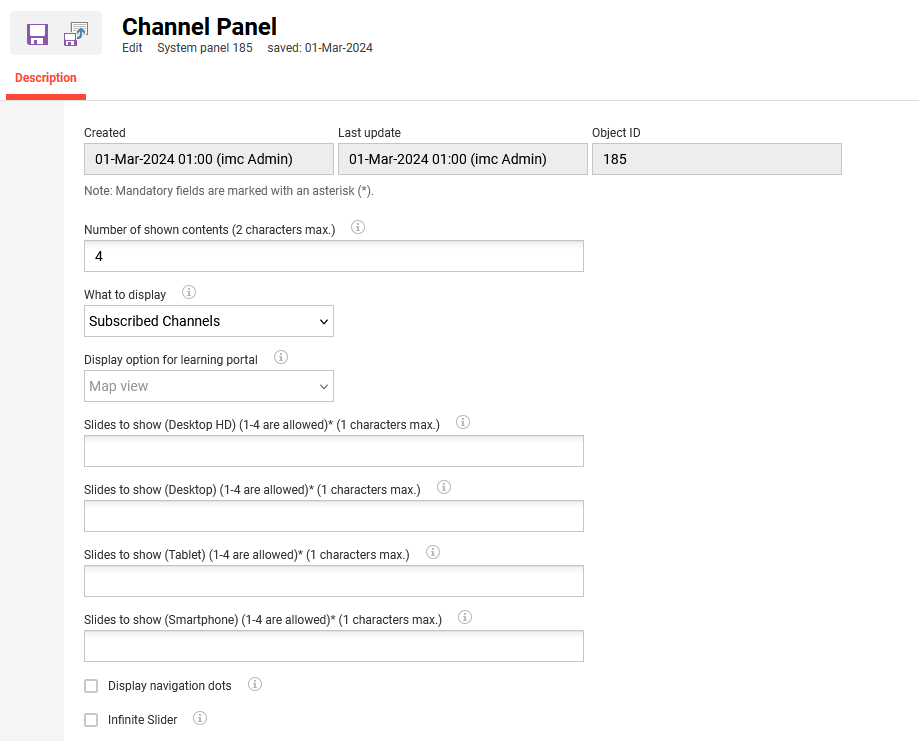Show info for Slides to show (Desktop)

[x=444, y=488]
